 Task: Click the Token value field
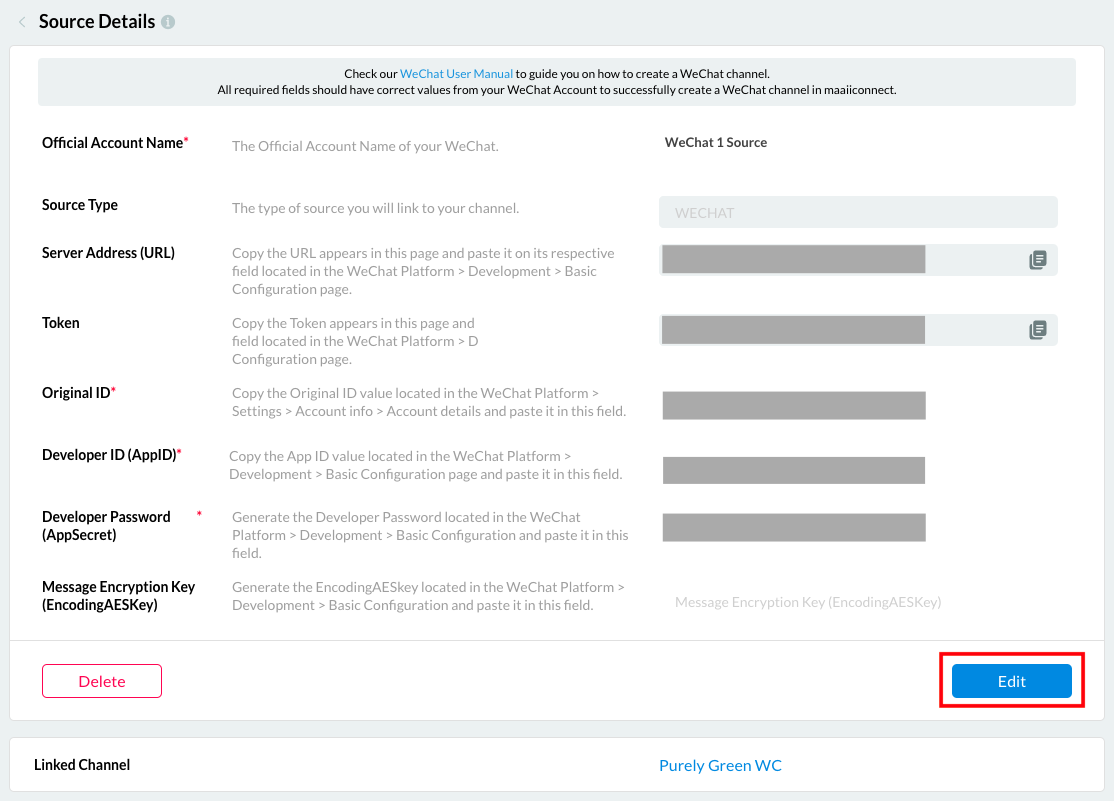[x=858, y=330]
